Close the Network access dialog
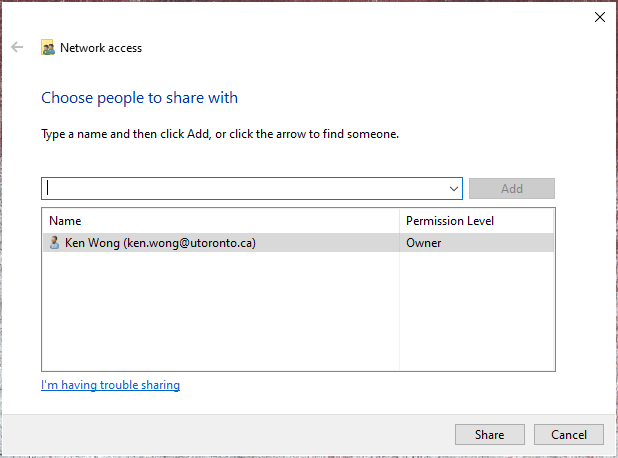The height and width of the screenshot is (458, 618). [599, 17]
